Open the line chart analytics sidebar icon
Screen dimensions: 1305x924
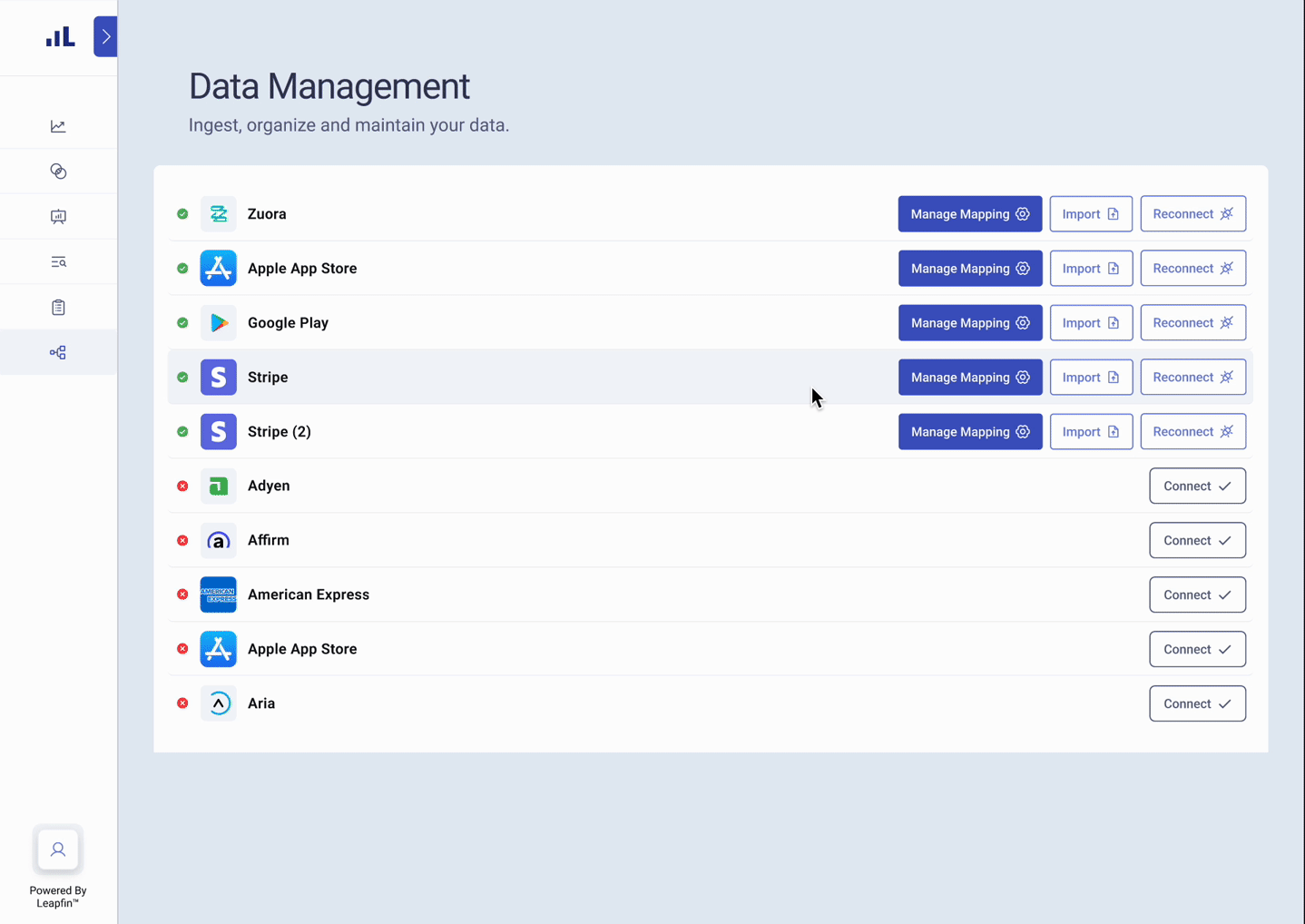[58, 126]
